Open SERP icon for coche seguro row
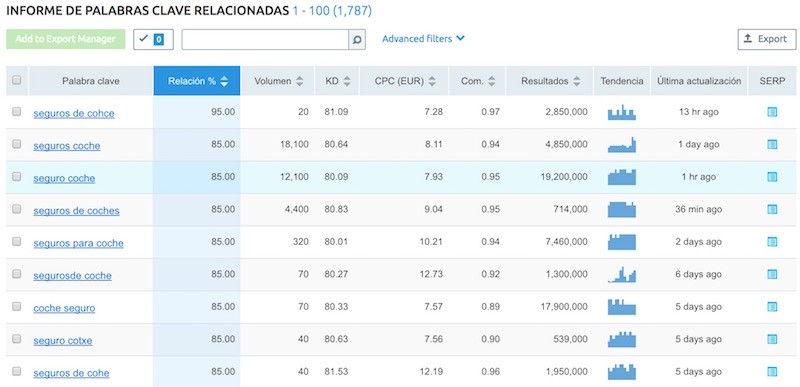 click(x=772, y=307)
